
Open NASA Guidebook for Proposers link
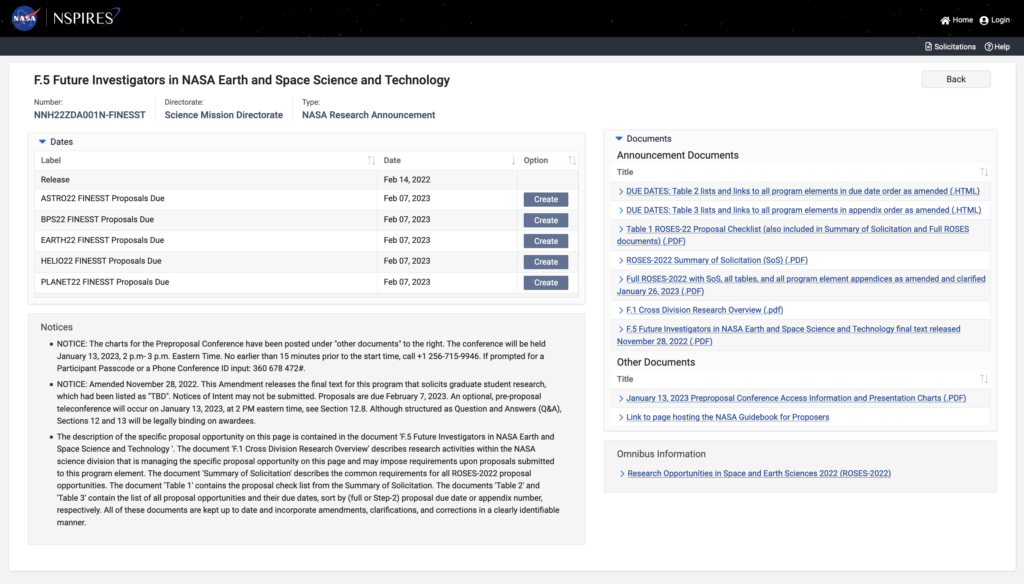tap(728, 417)
